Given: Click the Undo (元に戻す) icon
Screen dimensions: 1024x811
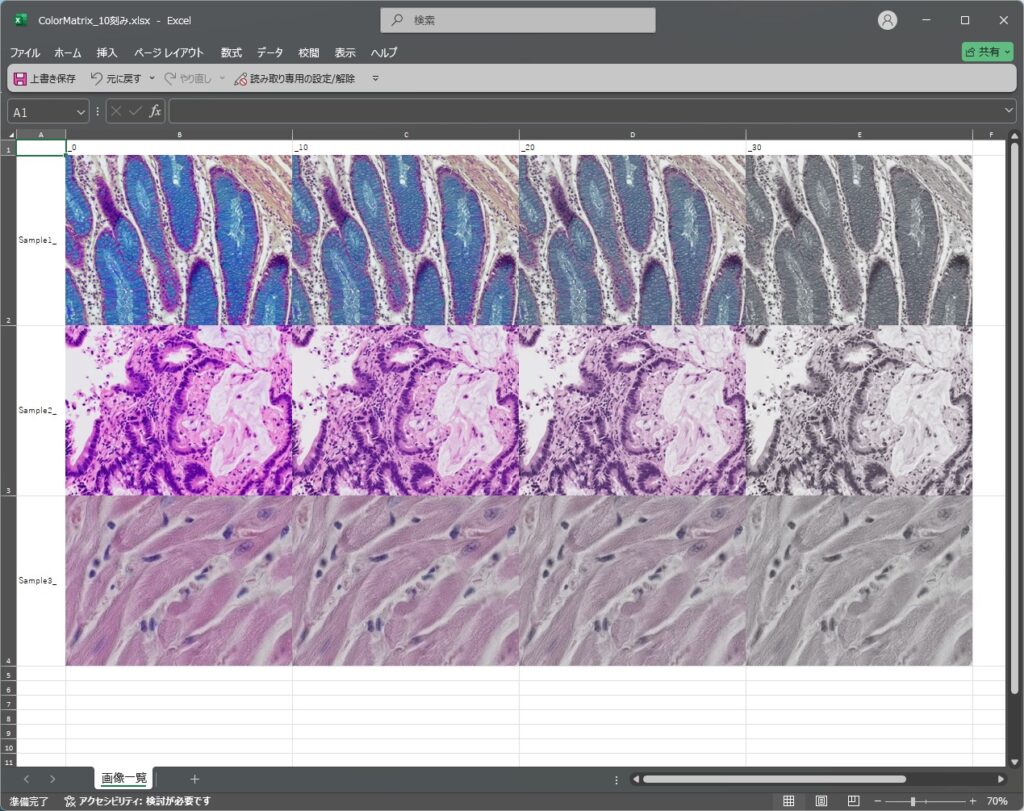Looking at the screenshot, I should coord(97,78).
